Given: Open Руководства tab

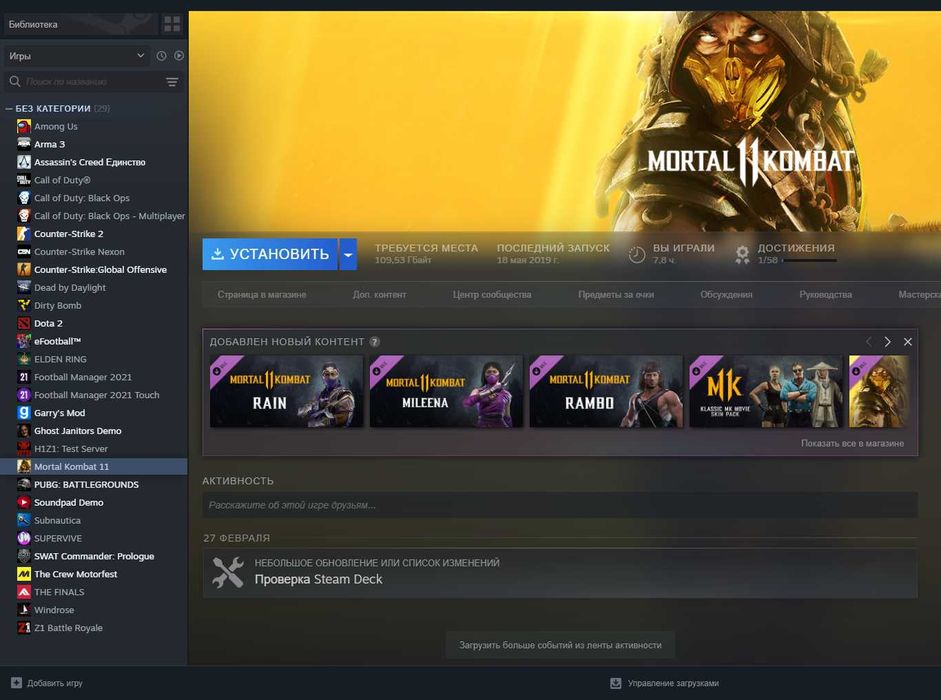Looking at the screenshot, I should coord(826,295).
